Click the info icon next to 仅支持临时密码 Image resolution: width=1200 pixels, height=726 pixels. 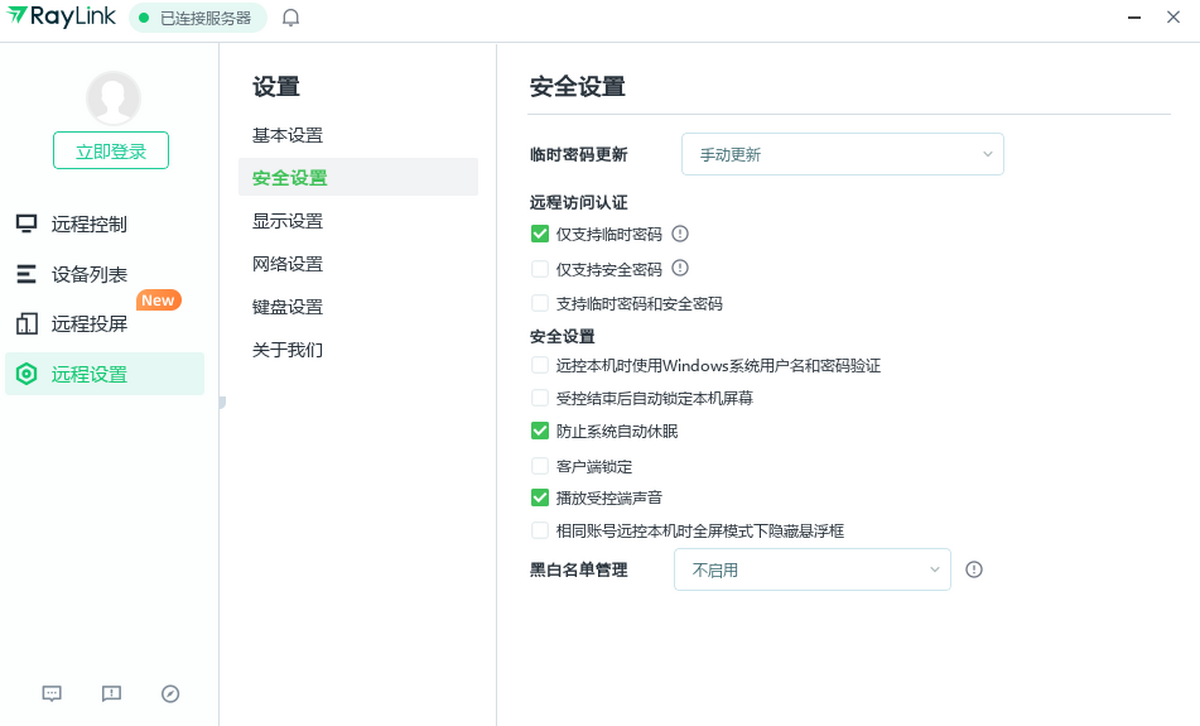point(681,234)
